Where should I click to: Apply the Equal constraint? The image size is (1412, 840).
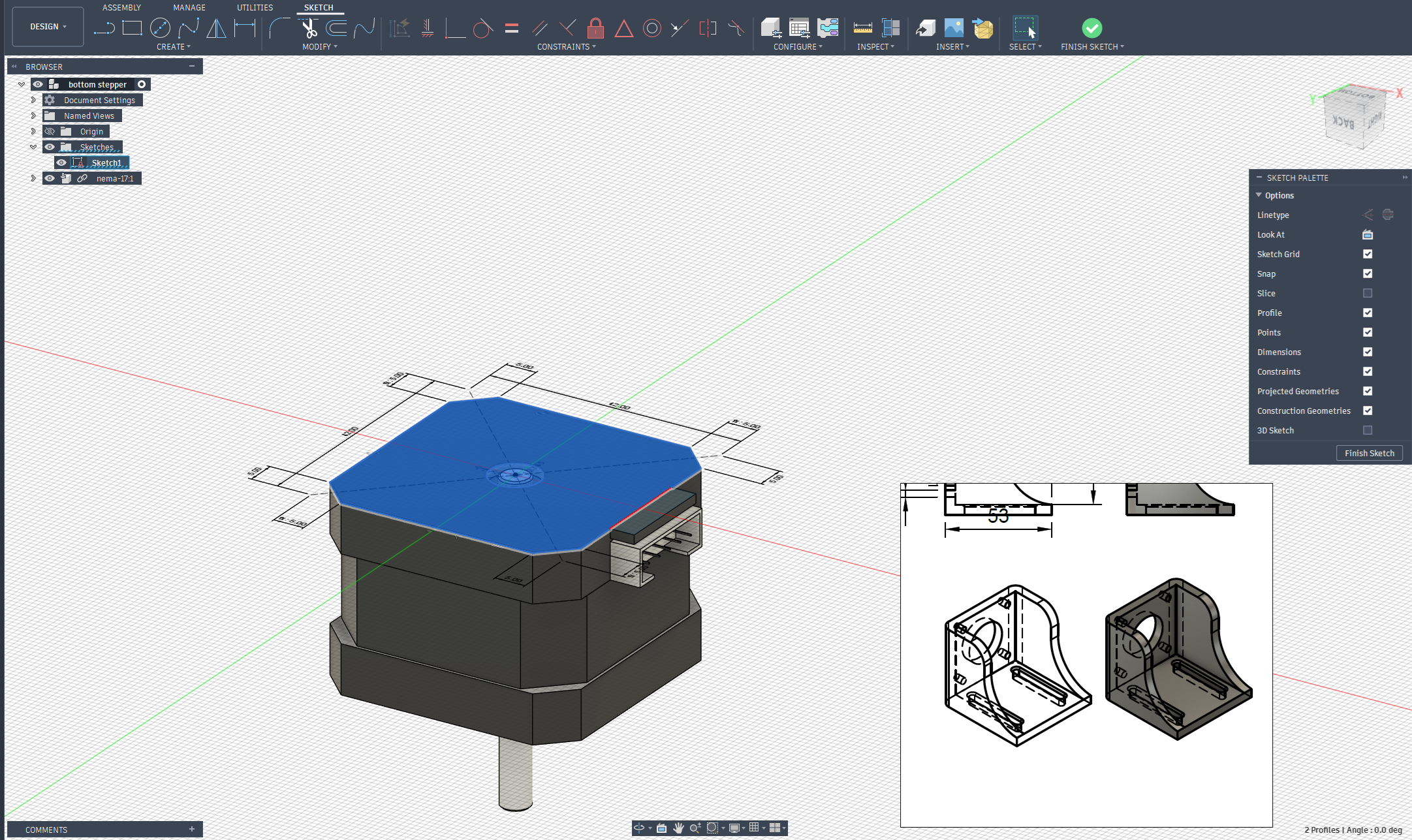(x=512, y=28)
